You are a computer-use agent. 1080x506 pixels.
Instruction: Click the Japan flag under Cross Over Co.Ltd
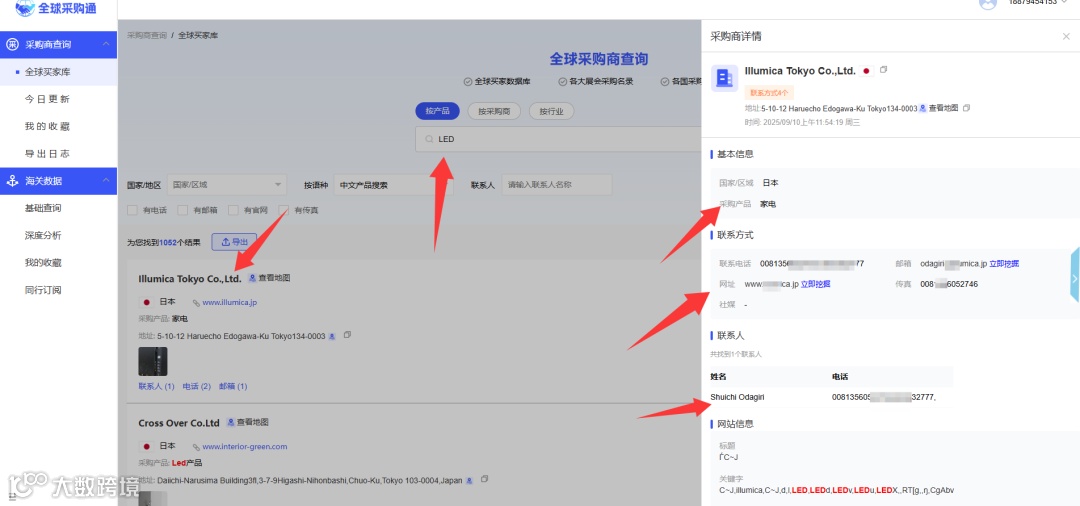146,446
